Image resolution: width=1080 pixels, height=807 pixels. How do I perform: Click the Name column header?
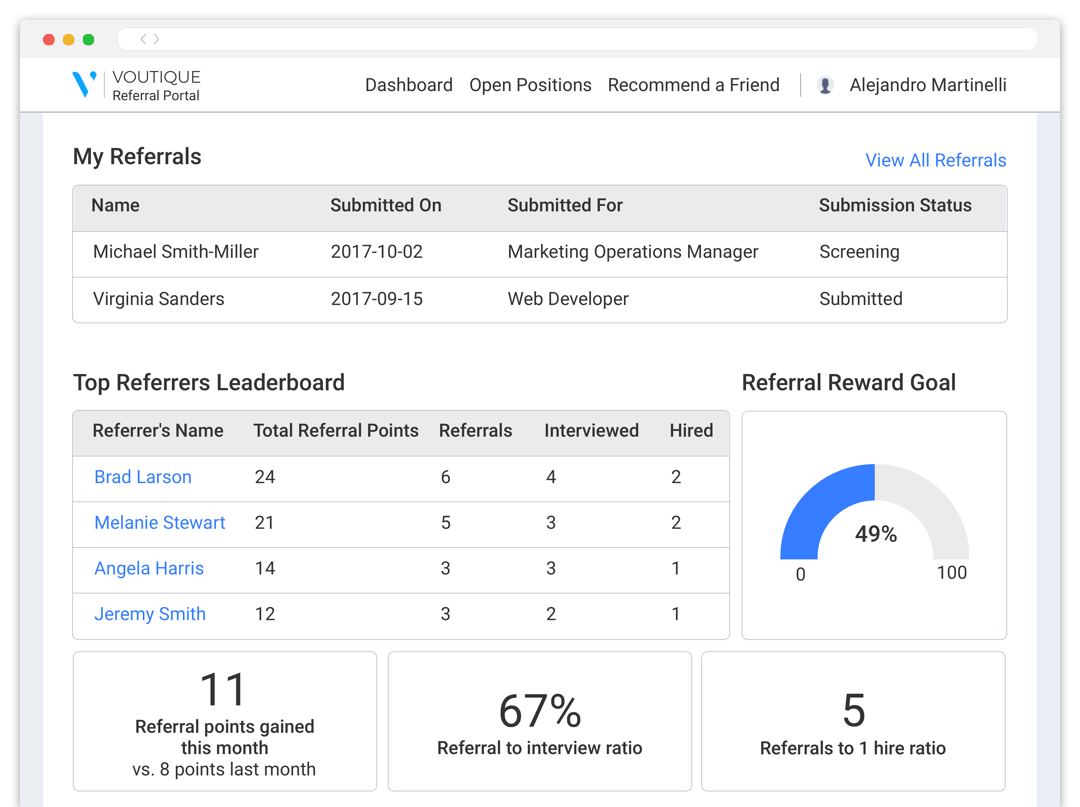pos(116,205)
